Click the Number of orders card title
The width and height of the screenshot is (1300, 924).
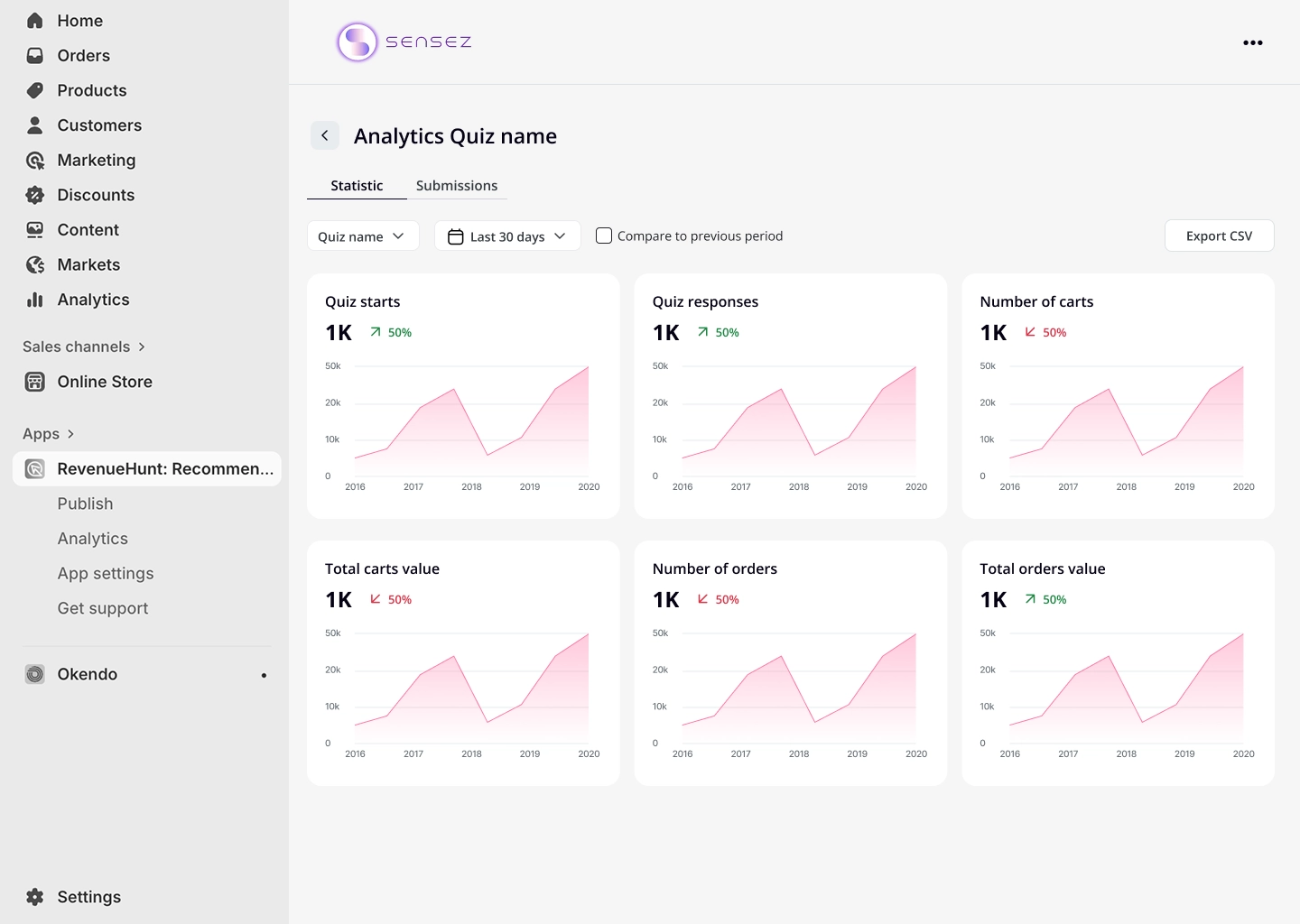[715, 568]
